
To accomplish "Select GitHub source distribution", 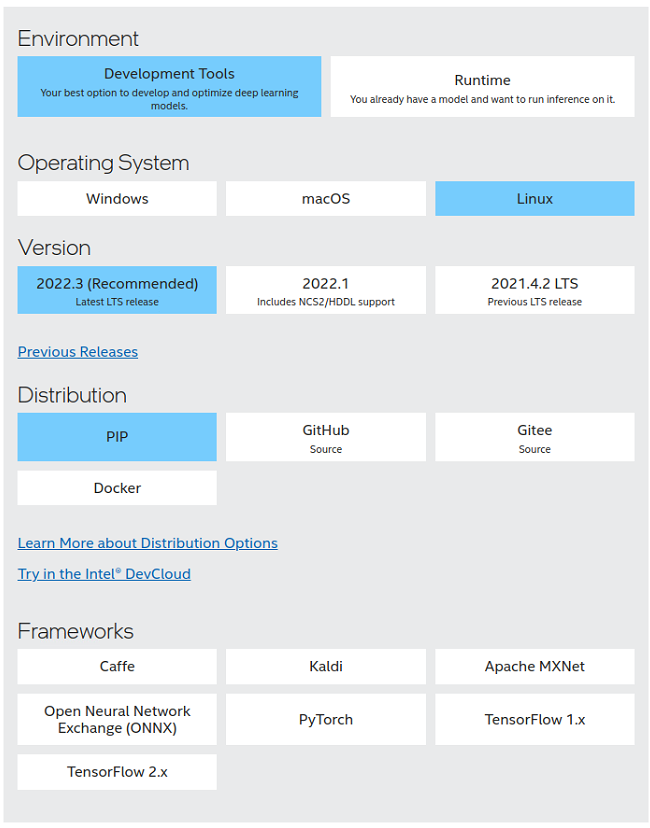I will [325, 437].
